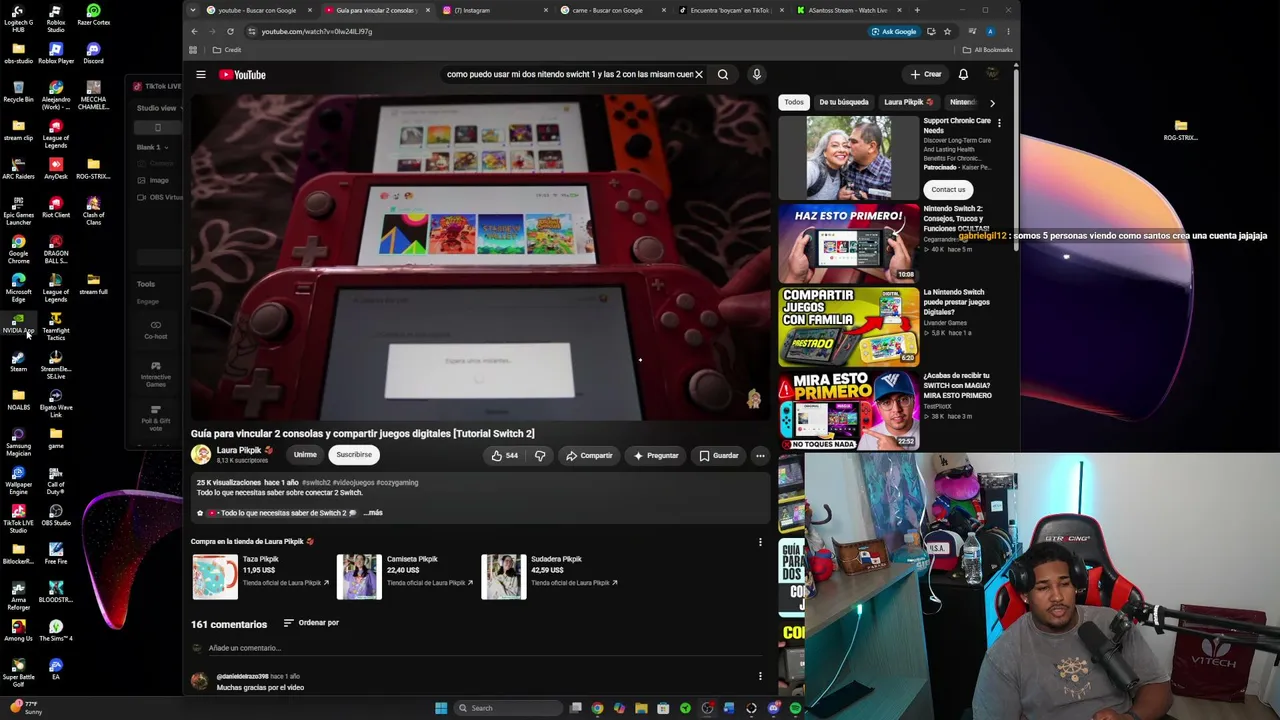
Task: Run the YouTube search with magnifier icon
Action: click(723, 74)
